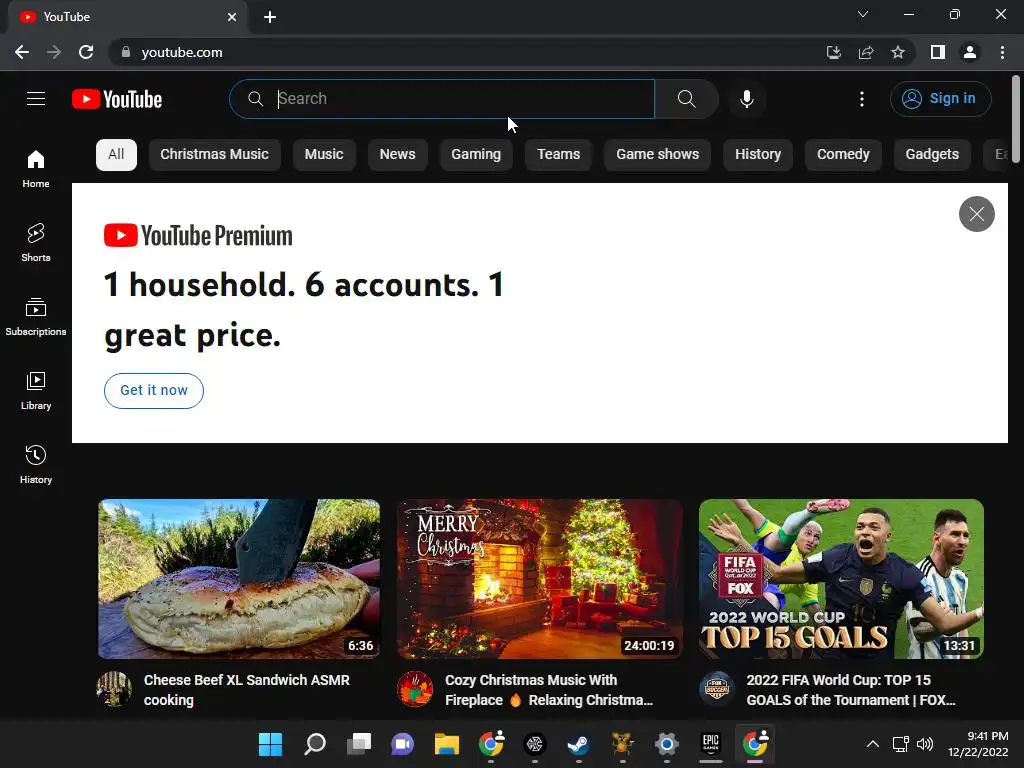Screen dimensions: 1024x768
Task: Open Cheese Beef XL Sandwich thumbnail
Action: tap(239, 579)
